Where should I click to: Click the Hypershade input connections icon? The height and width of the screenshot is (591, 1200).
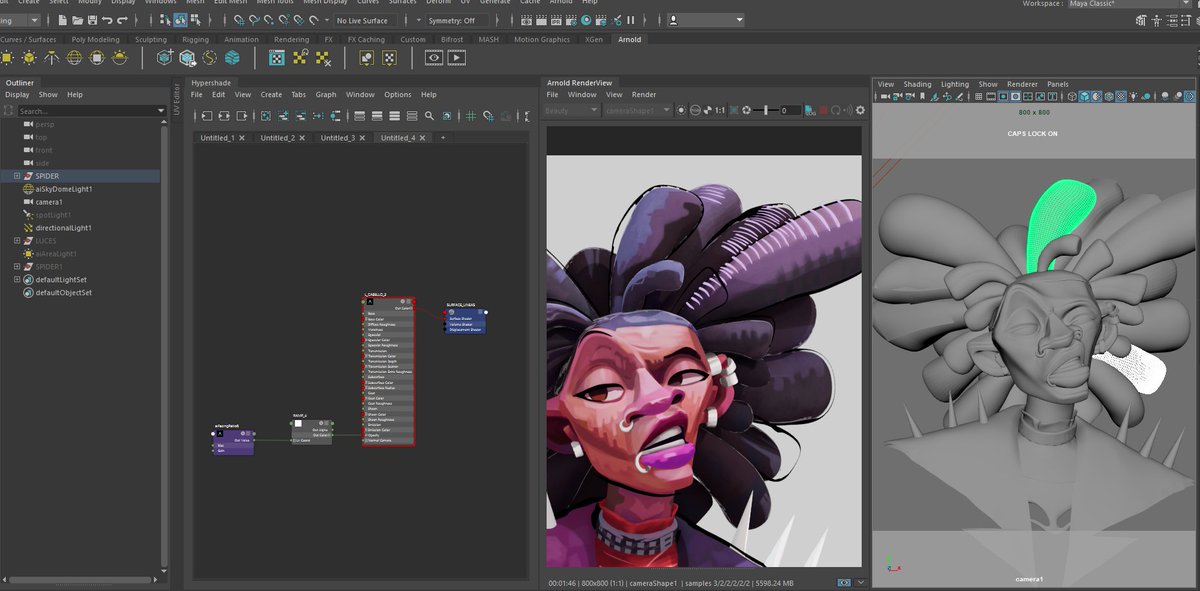pyautogui.click(x=207, y=116)
